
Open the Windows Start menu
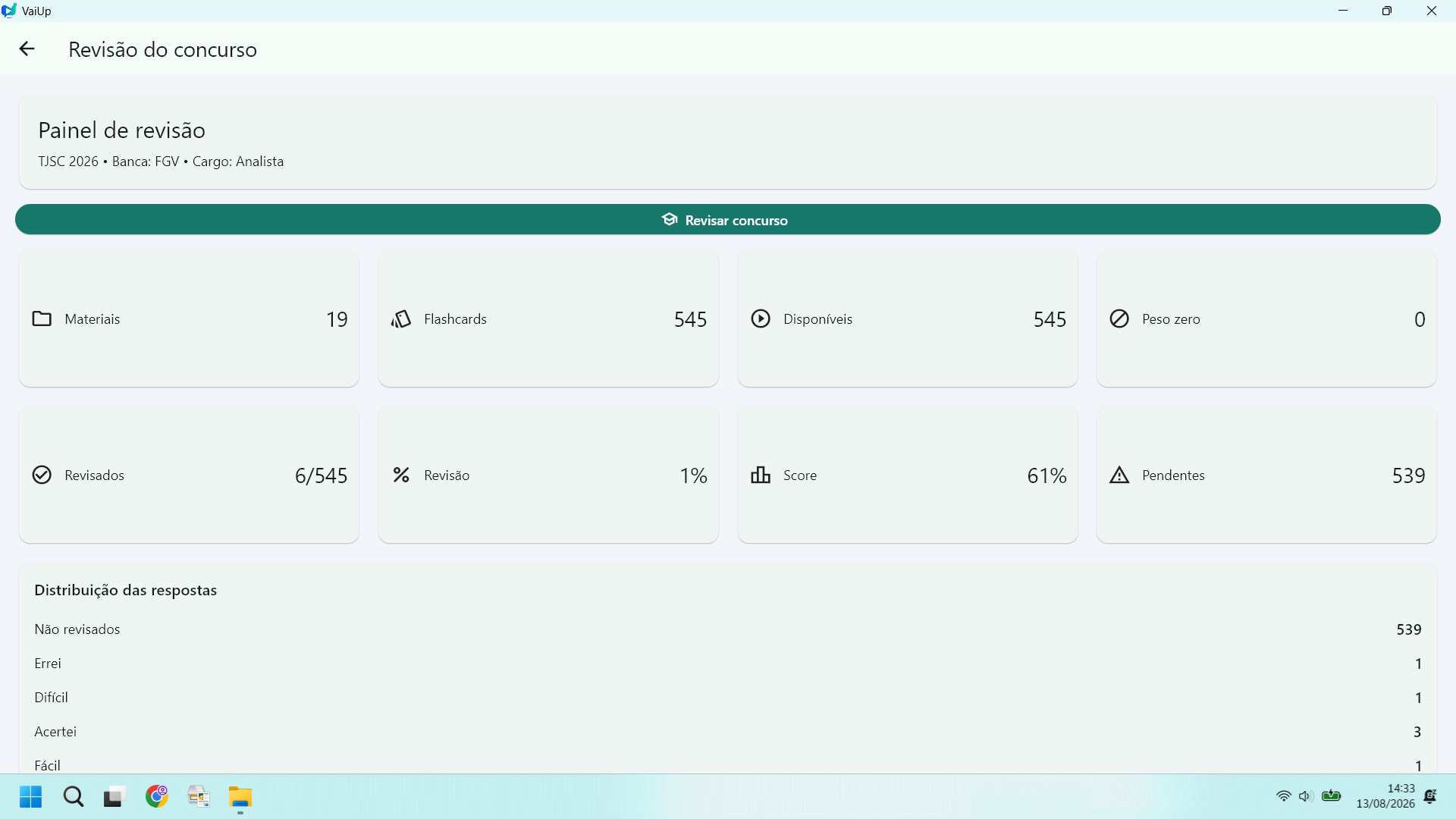[x=31, y=797]
